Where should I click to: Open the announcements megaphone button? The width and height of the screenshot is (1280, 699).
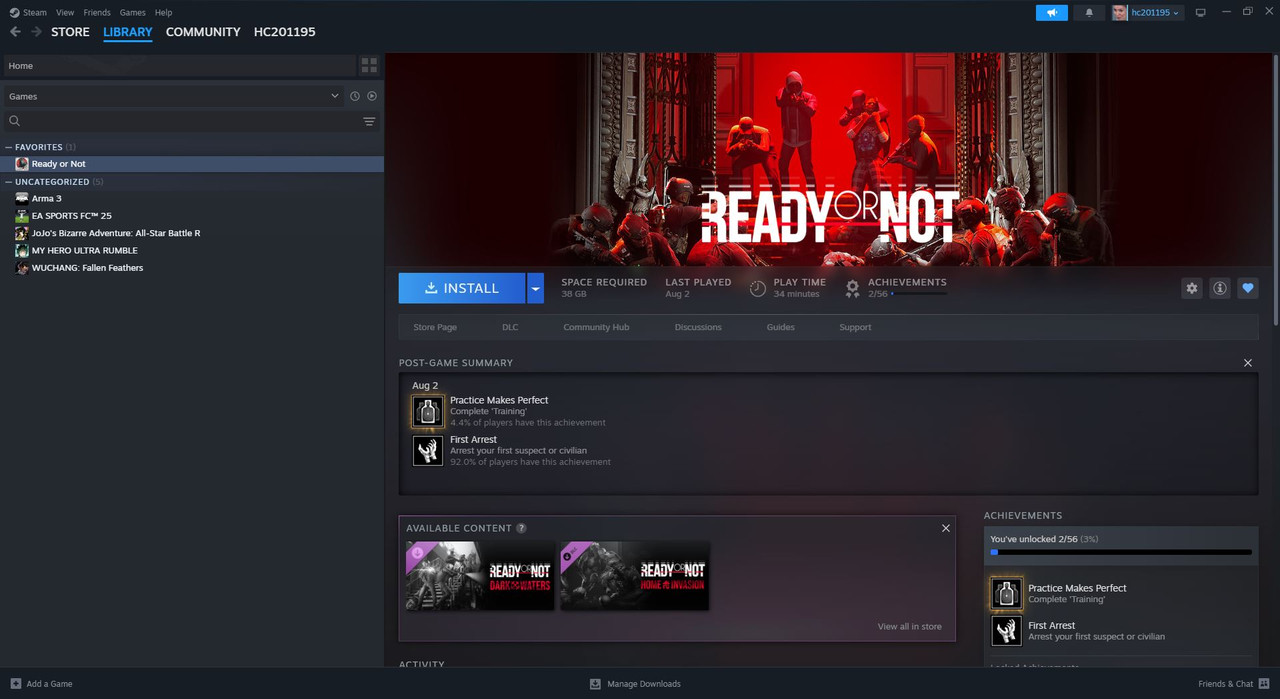(1051, 12)
